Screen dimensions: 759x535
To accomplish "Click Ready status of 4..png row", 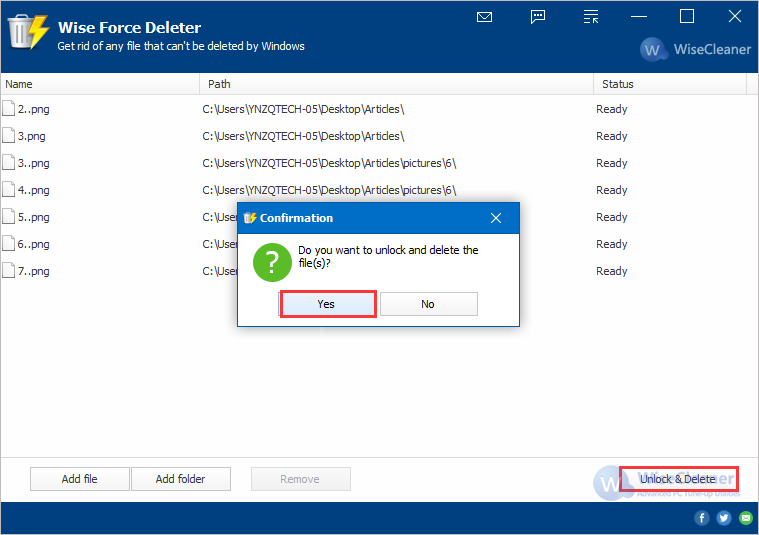I will point(611,190).
